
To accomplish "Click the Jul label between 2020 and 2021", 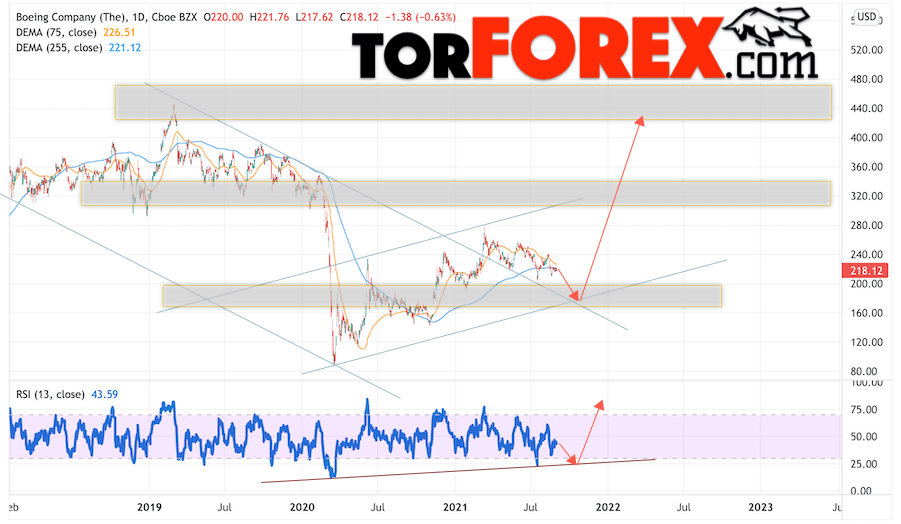I will tap(378, 507).
